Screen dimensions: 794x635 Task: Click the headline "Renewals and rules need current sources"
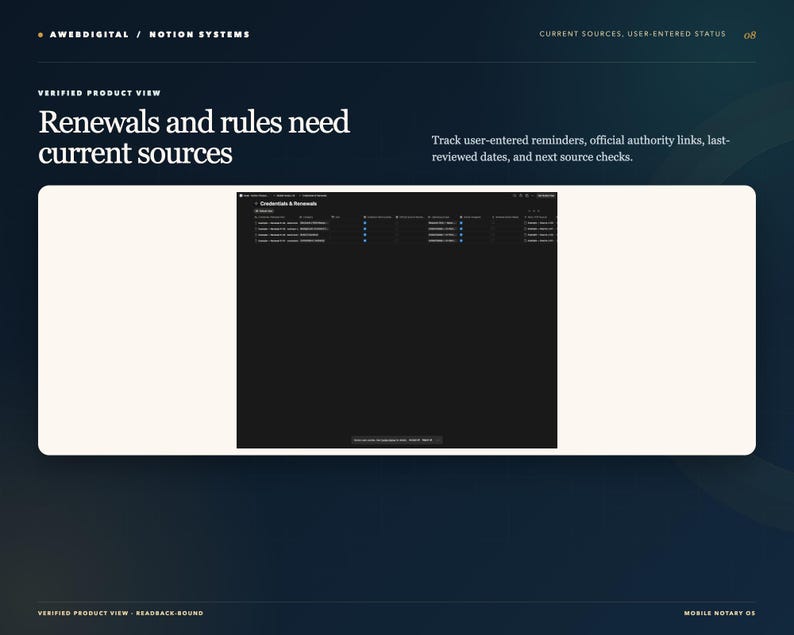pyautogui.click(x=194, y=137)
